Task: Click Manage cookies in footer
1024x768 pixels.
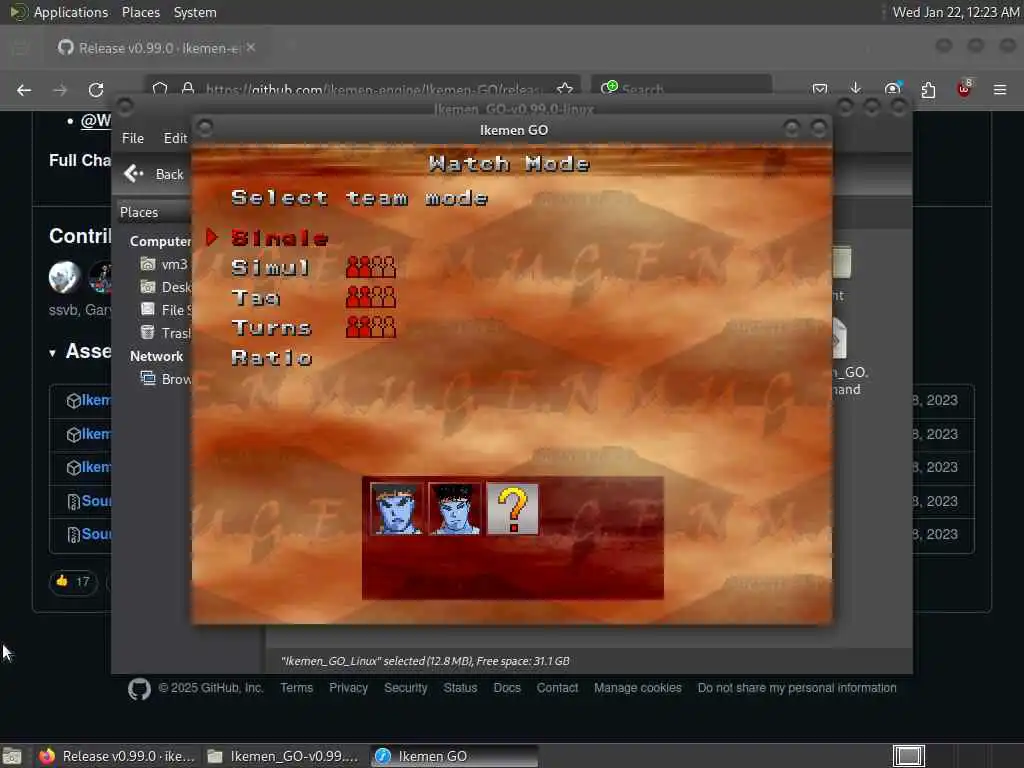Action: (637, 688)
